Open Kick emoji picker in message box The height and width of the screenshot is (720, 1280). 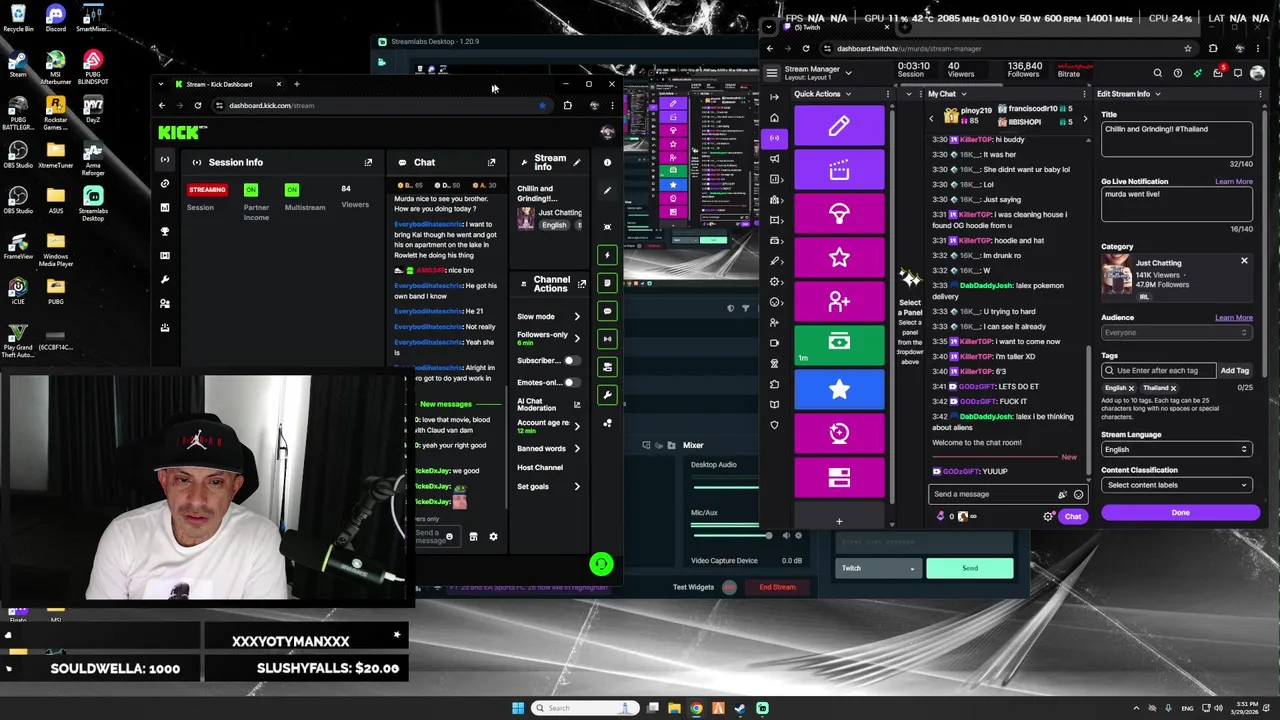pos(449,537)
